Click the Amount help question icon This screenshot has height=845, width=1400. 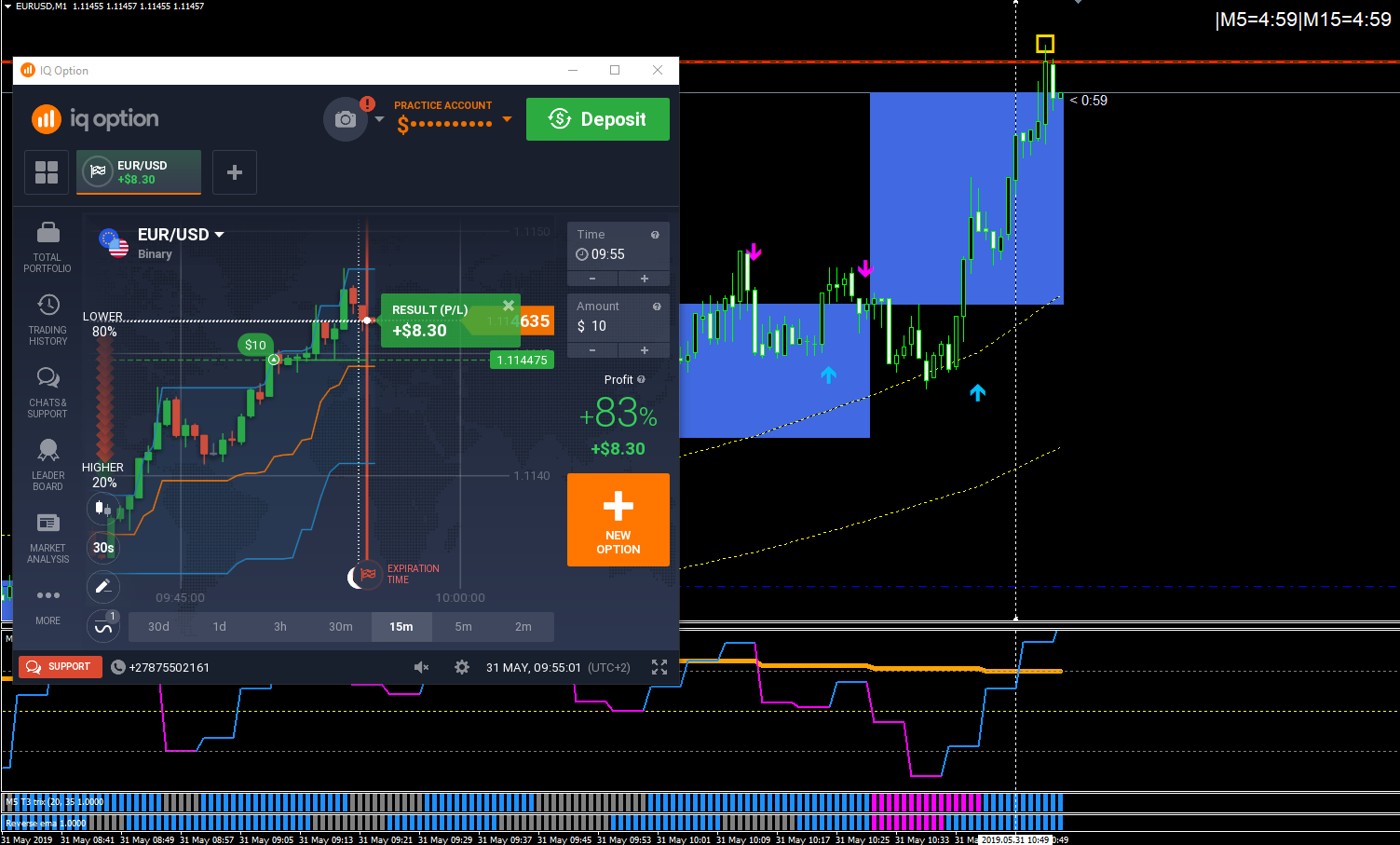click(x=657, y=307)
